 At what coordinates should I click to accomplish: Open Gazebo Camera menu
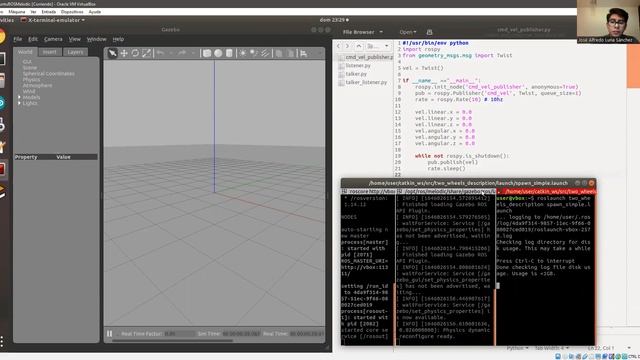click(x=53, y=39)
